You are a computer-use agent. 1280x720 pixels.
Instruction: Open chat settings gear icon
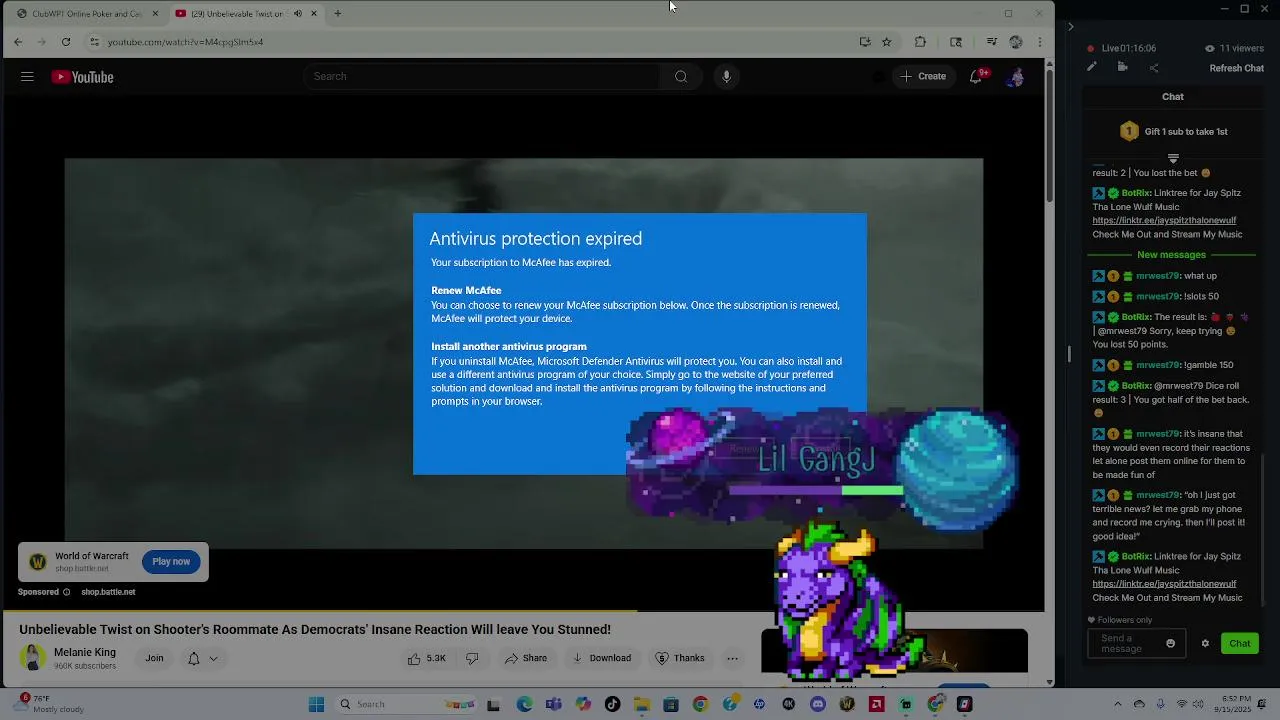pyautogui.click(x=1205, y=644)
